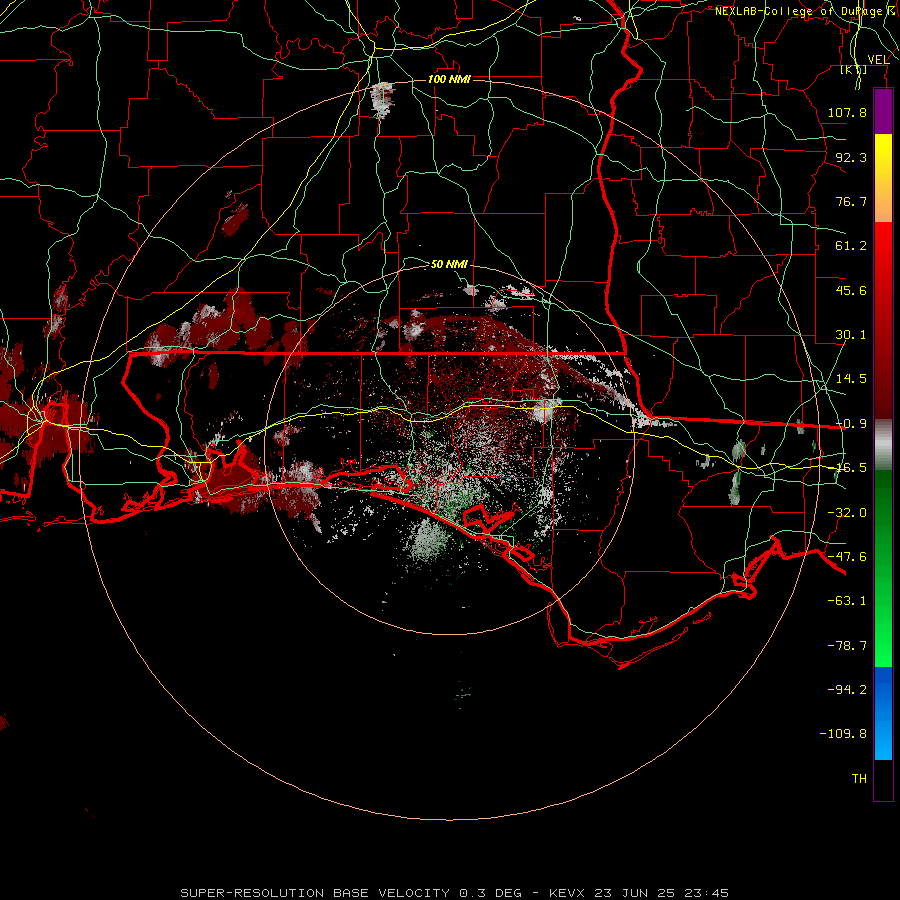
Task: Click the gray near-zero segment of velocity scale
Action: pyautogui.click(x=883, y=445)
